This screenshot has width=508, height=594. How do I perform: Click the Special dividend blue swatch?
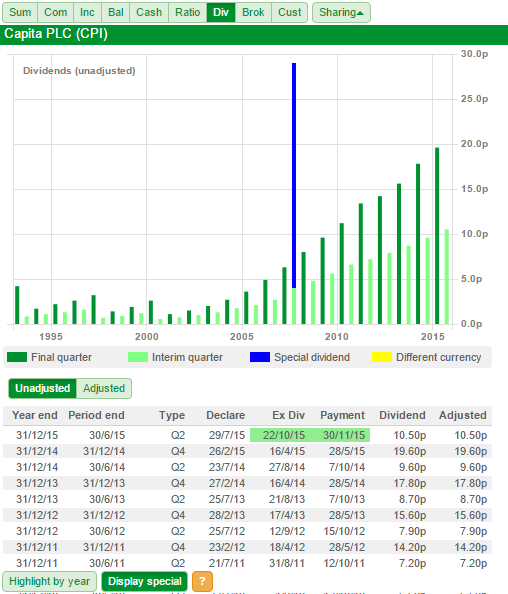(260, 357)
